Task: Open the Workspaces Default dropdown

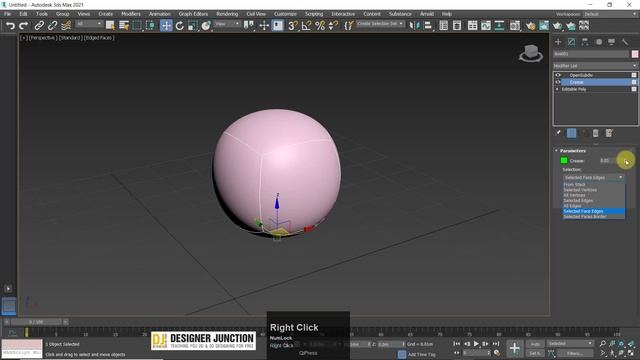Action: [610, 14]
